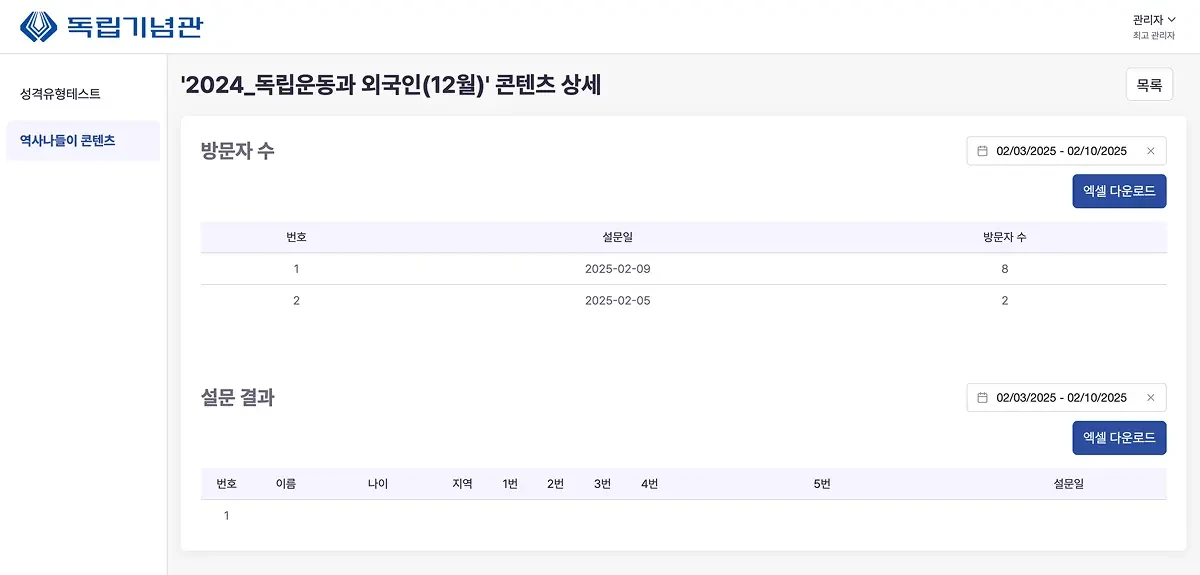
Task: Open 방문자 수 date range picker field
Action: tap(1061, 151)
